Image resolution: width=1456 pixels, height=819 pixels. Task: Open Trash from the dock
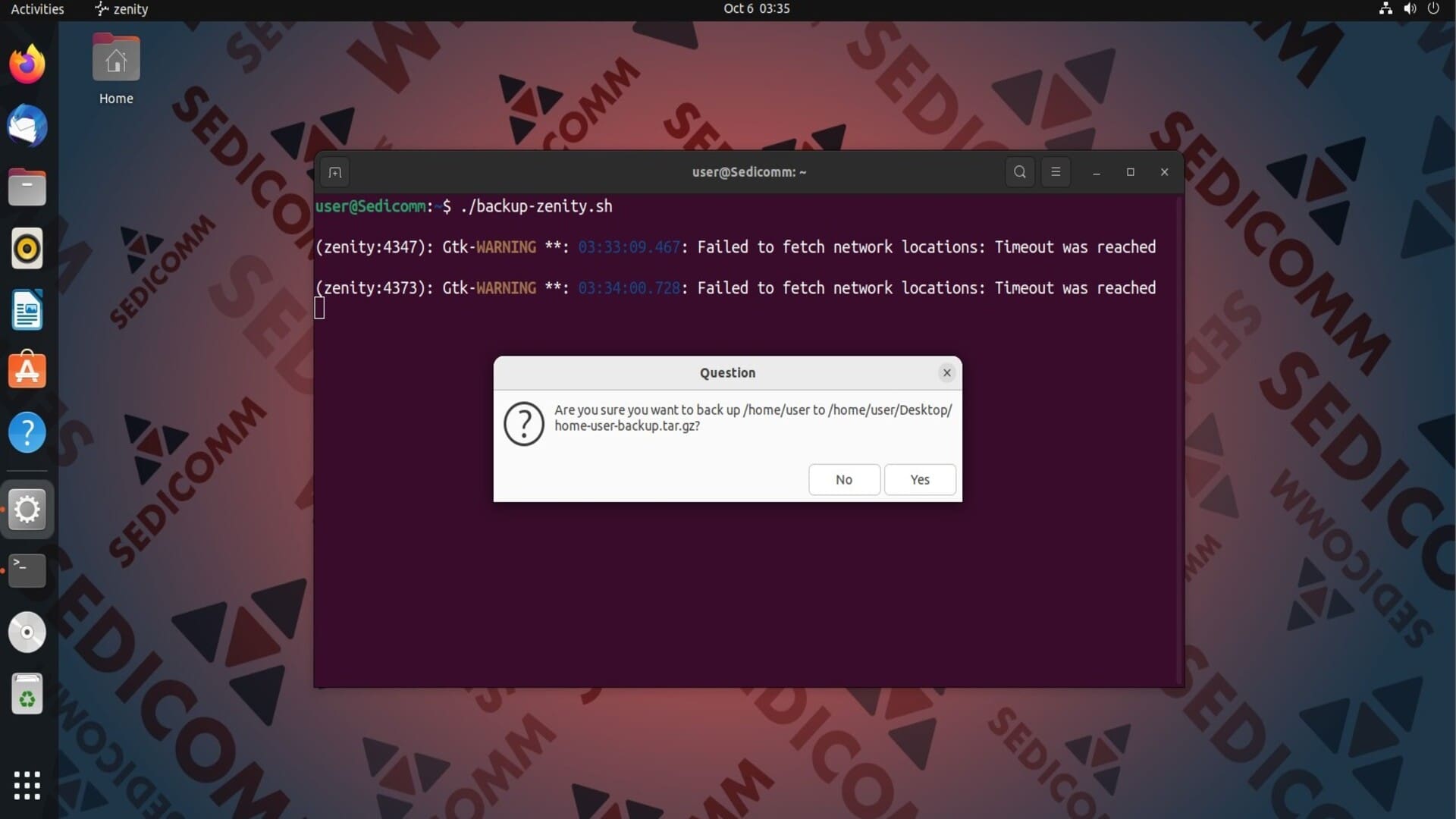click(27, 694)
